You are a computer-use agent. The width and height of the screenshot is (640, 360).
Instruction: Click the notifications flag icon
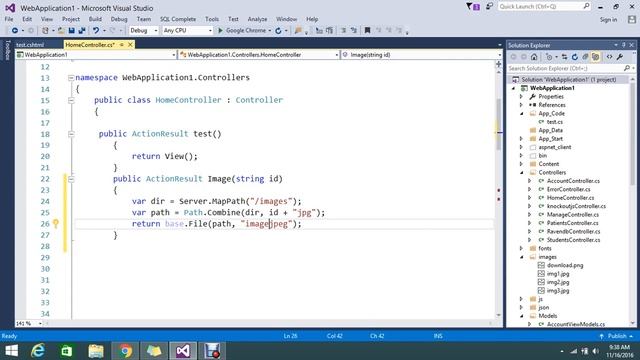tap(473, 7)
